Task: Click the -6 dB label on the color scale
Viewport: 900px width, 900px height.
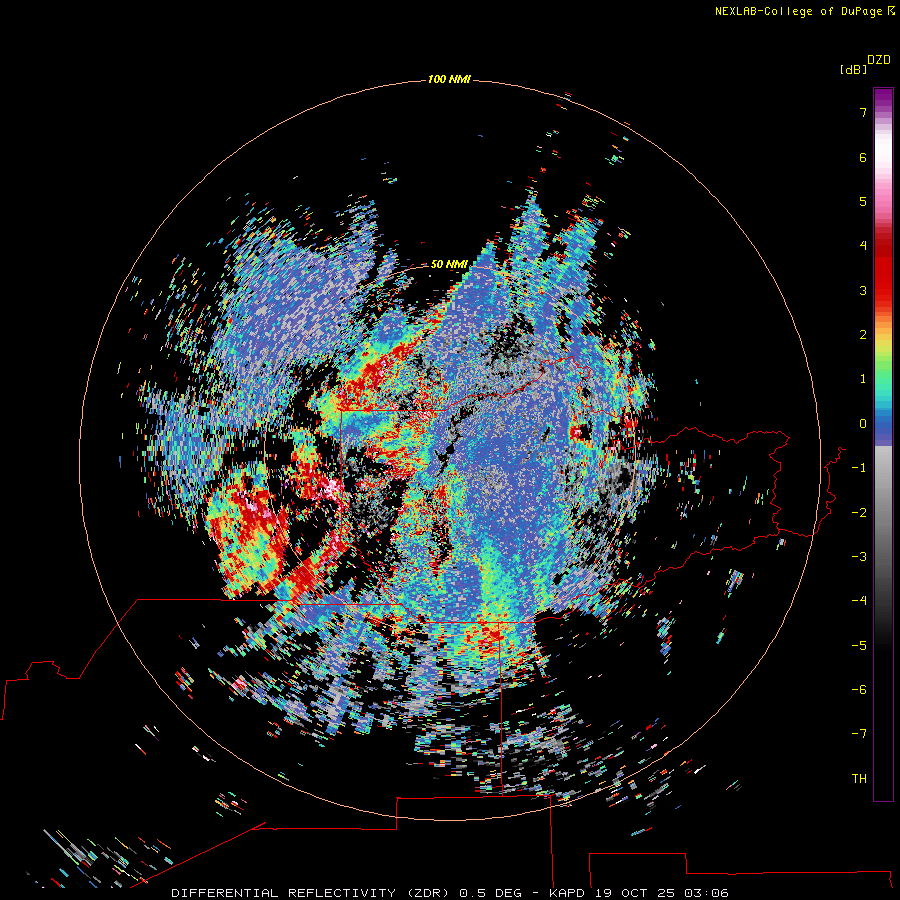Action: (859, 690)
